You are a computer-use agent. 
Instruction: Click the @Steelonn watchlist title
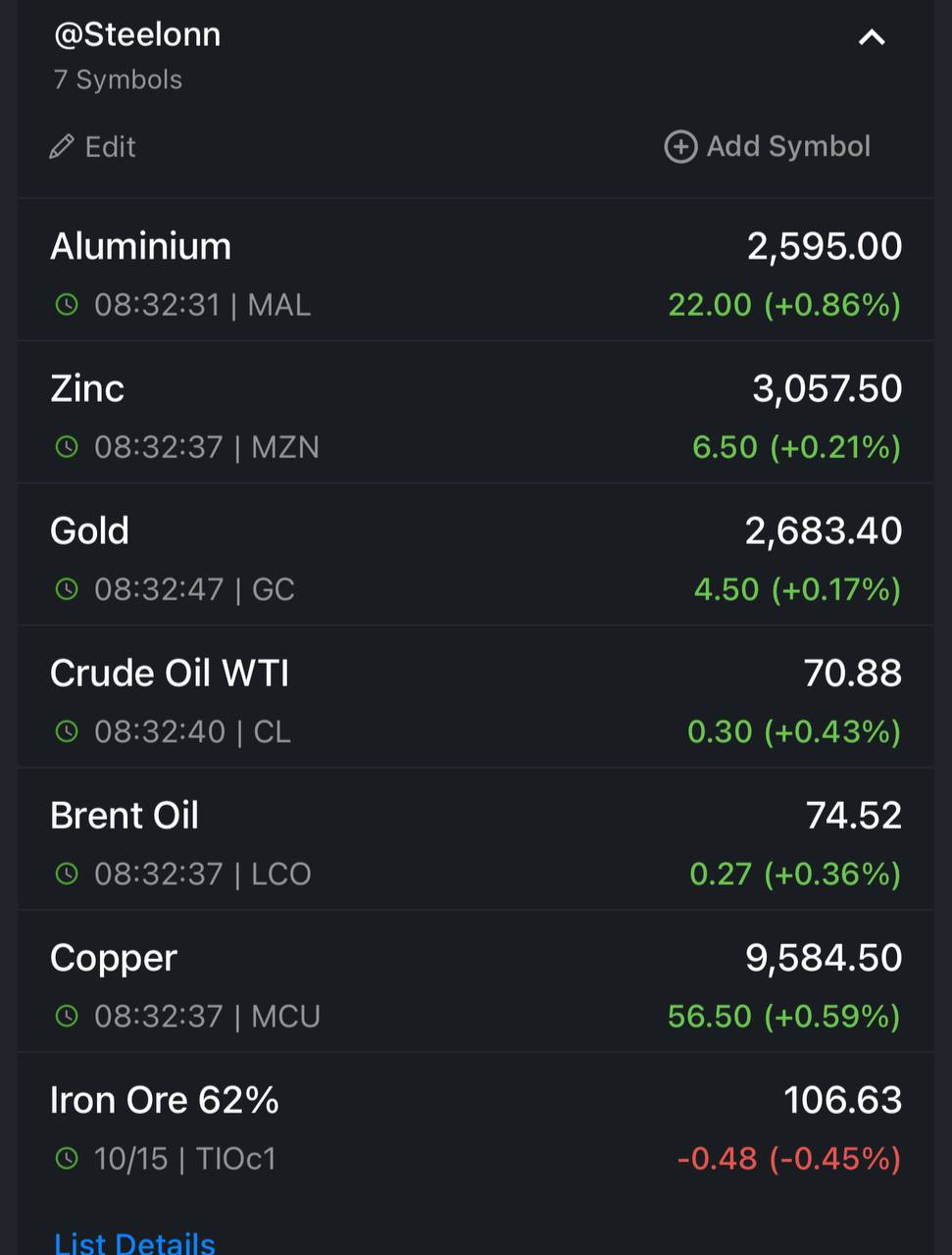pos(137,34)
